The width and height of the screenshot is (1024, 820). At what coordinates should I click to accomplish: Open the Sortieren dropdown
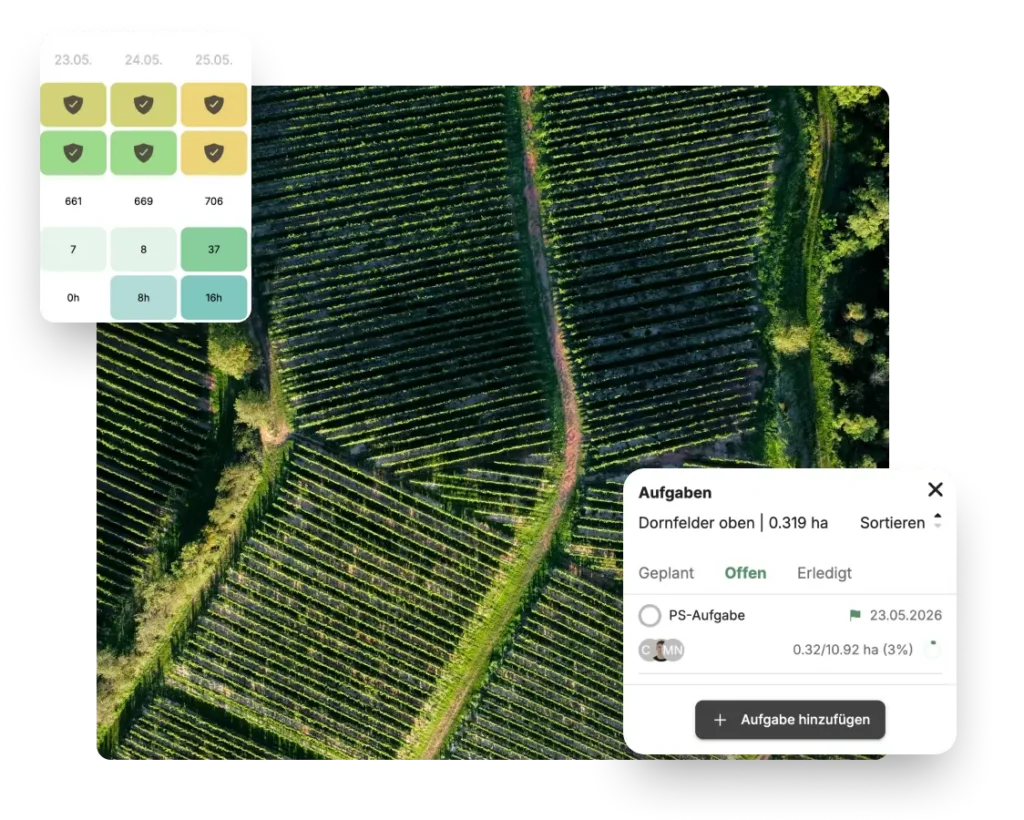click(891, 522)
